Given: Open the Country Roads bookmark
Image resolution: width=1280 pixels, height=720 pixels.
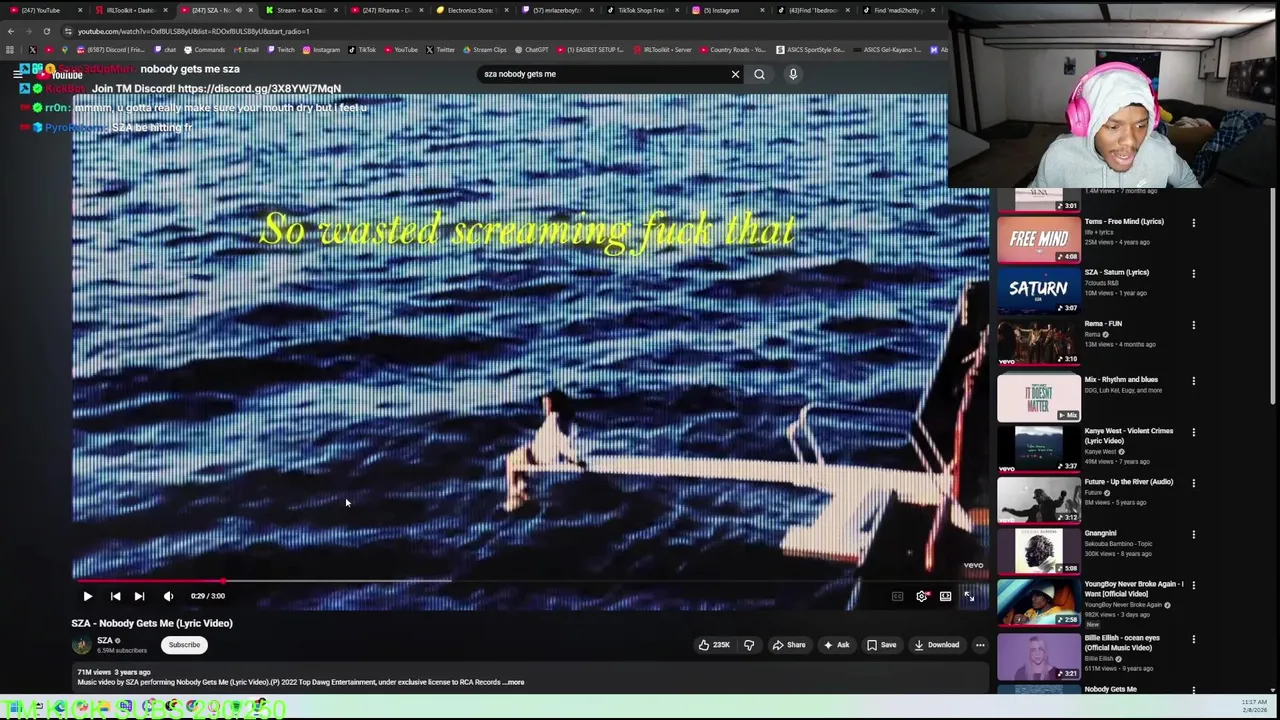Looking at the screenshot, I should point(732,50).
